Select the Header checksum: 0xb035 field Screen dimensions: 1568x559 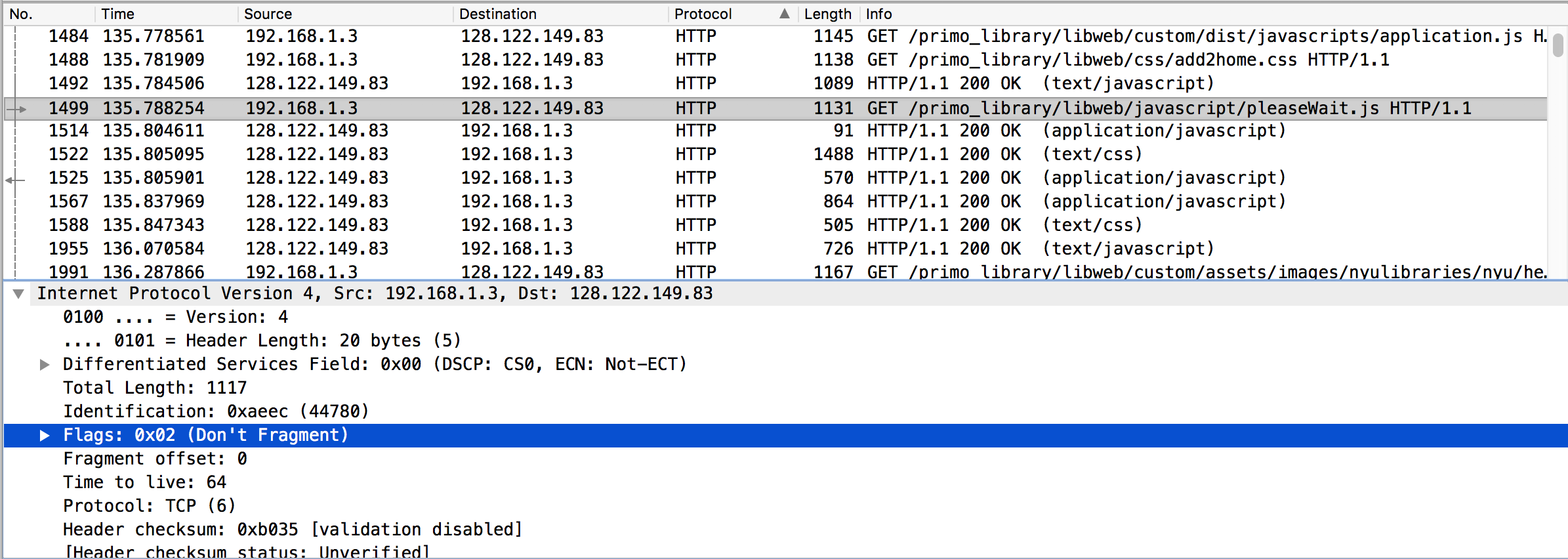tap(292, 530)
